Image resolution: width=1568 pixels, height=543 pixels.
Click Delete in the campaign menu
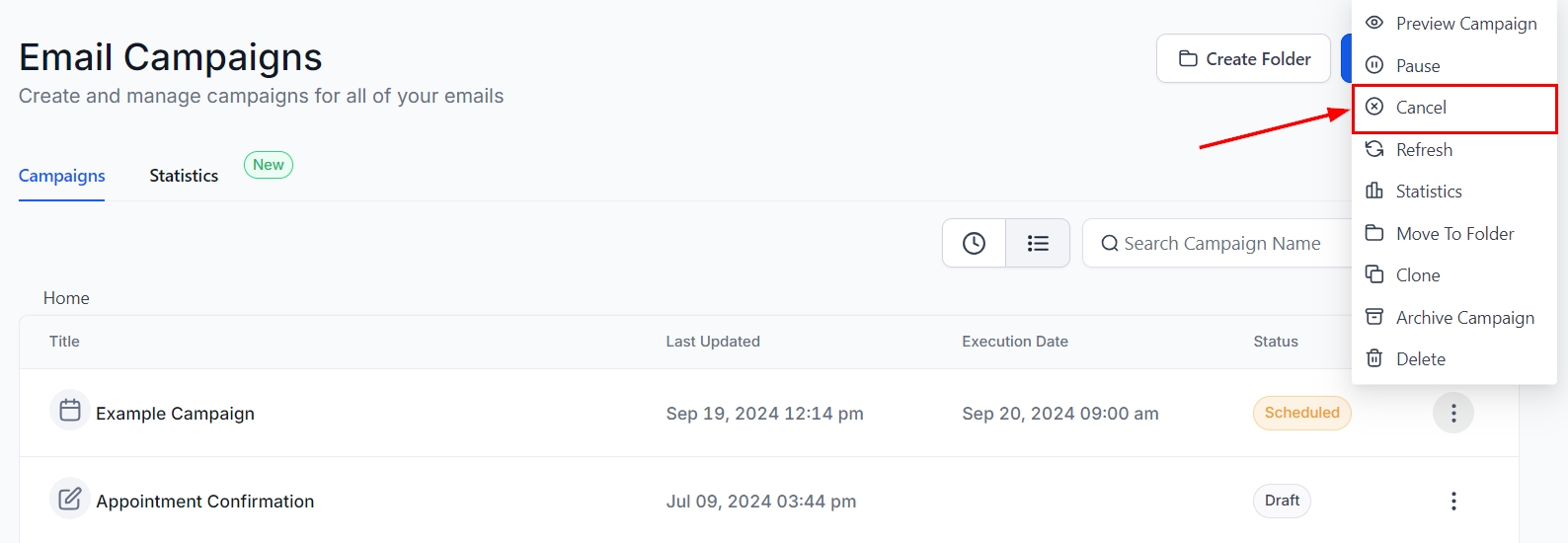[1420, 359]
